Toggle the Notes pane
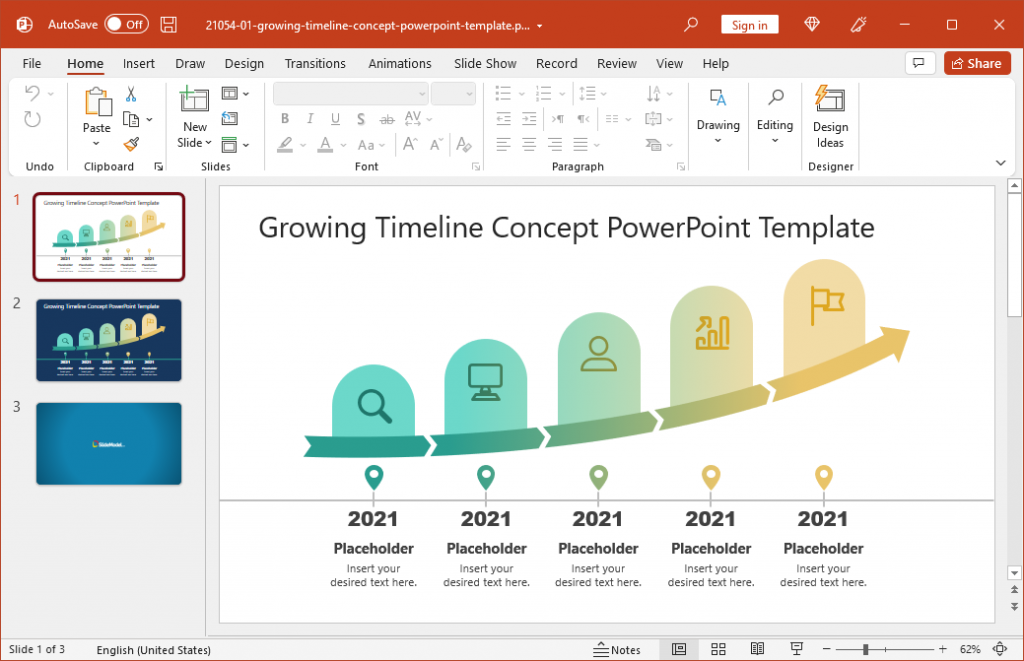The width and height of the screenshot is (1024, 661). coord(618,648)
